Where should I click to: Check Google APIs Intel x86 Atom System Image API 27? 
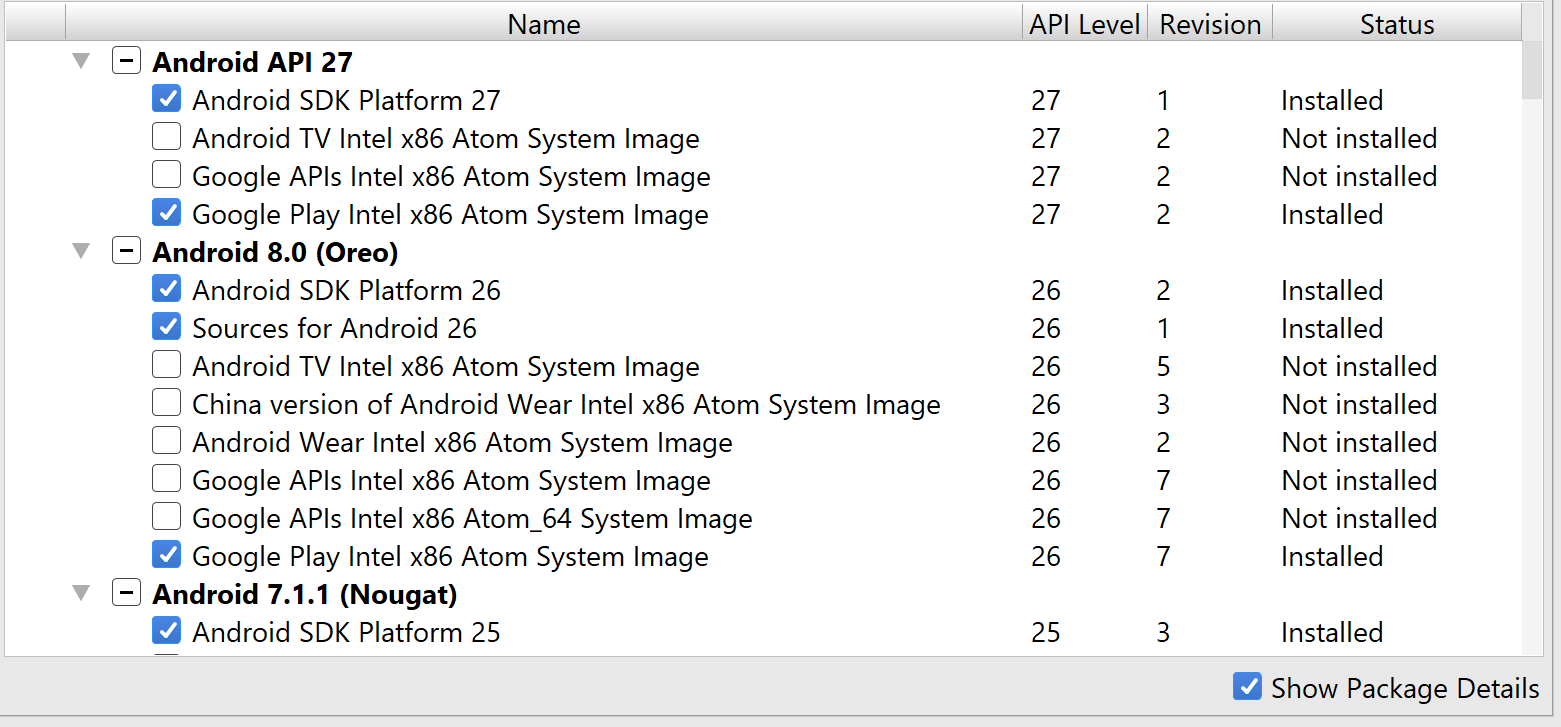(166, 175)
